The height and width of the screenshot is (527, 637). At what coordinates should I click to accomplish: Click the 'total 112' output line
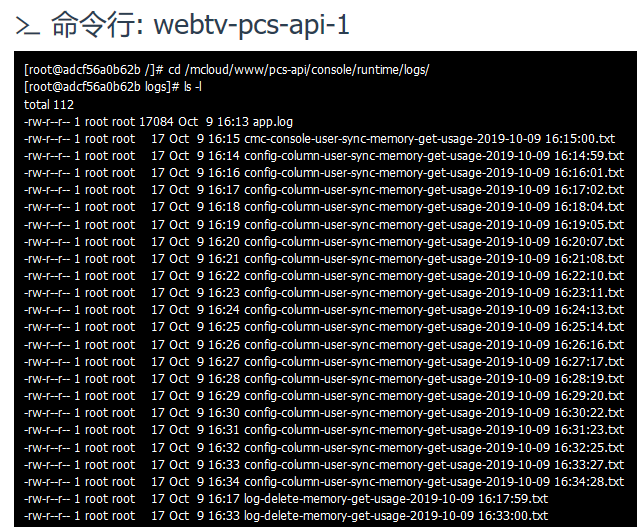click(x=49, y=104)
